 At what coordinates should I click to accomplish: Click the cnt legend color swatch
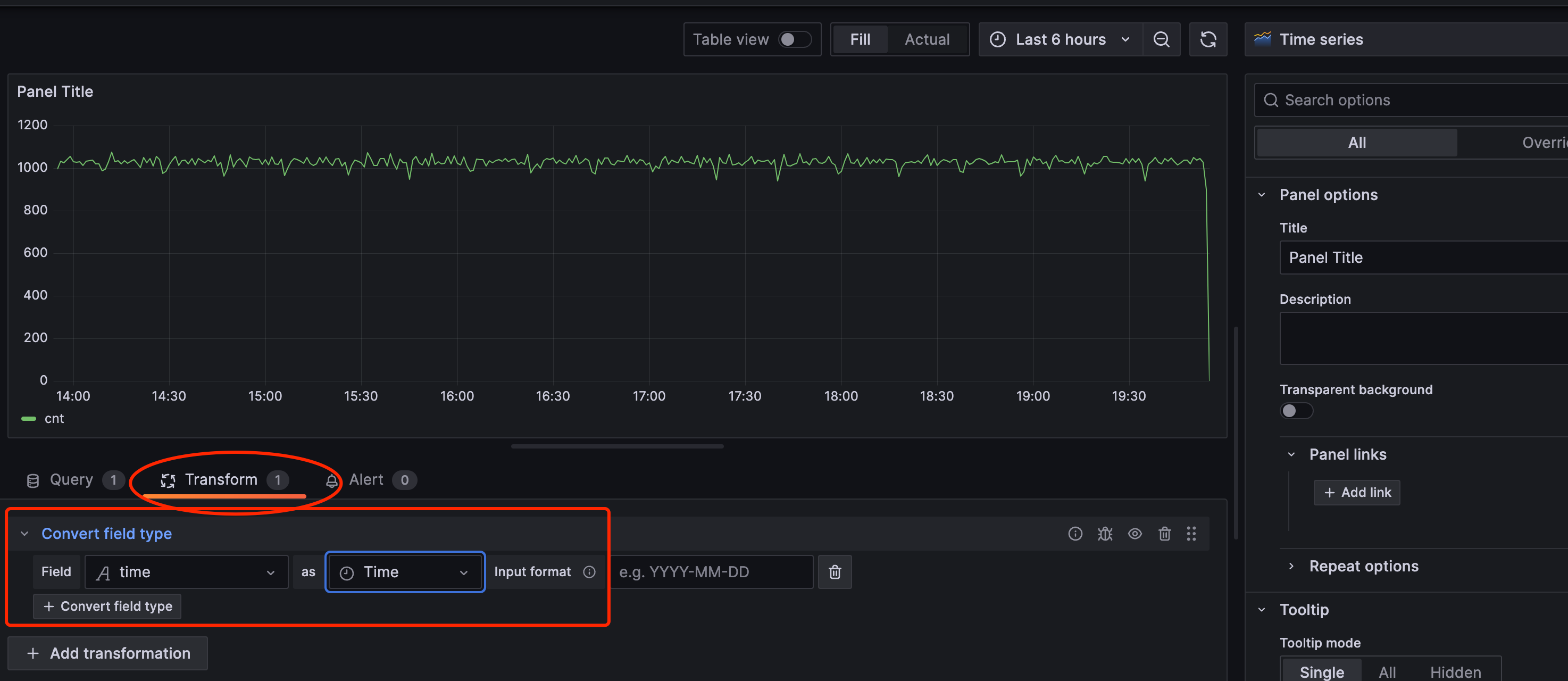point(29,419)
